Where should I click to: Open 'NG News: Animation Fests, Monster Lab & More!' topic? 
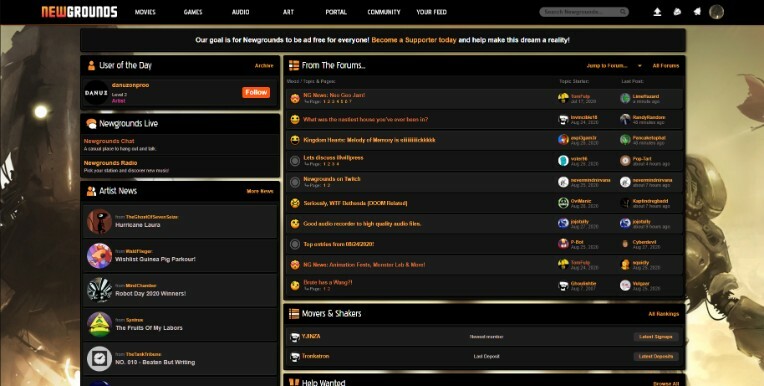(364, 265)
